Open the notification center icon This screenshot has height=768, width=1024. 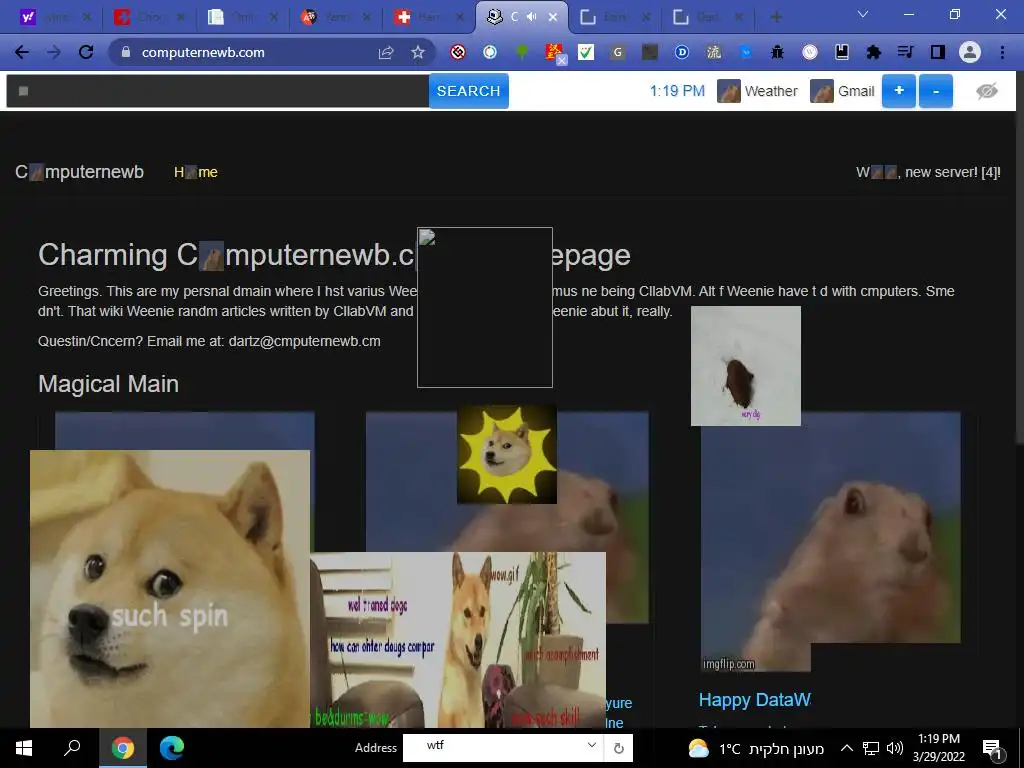(992, 749)
